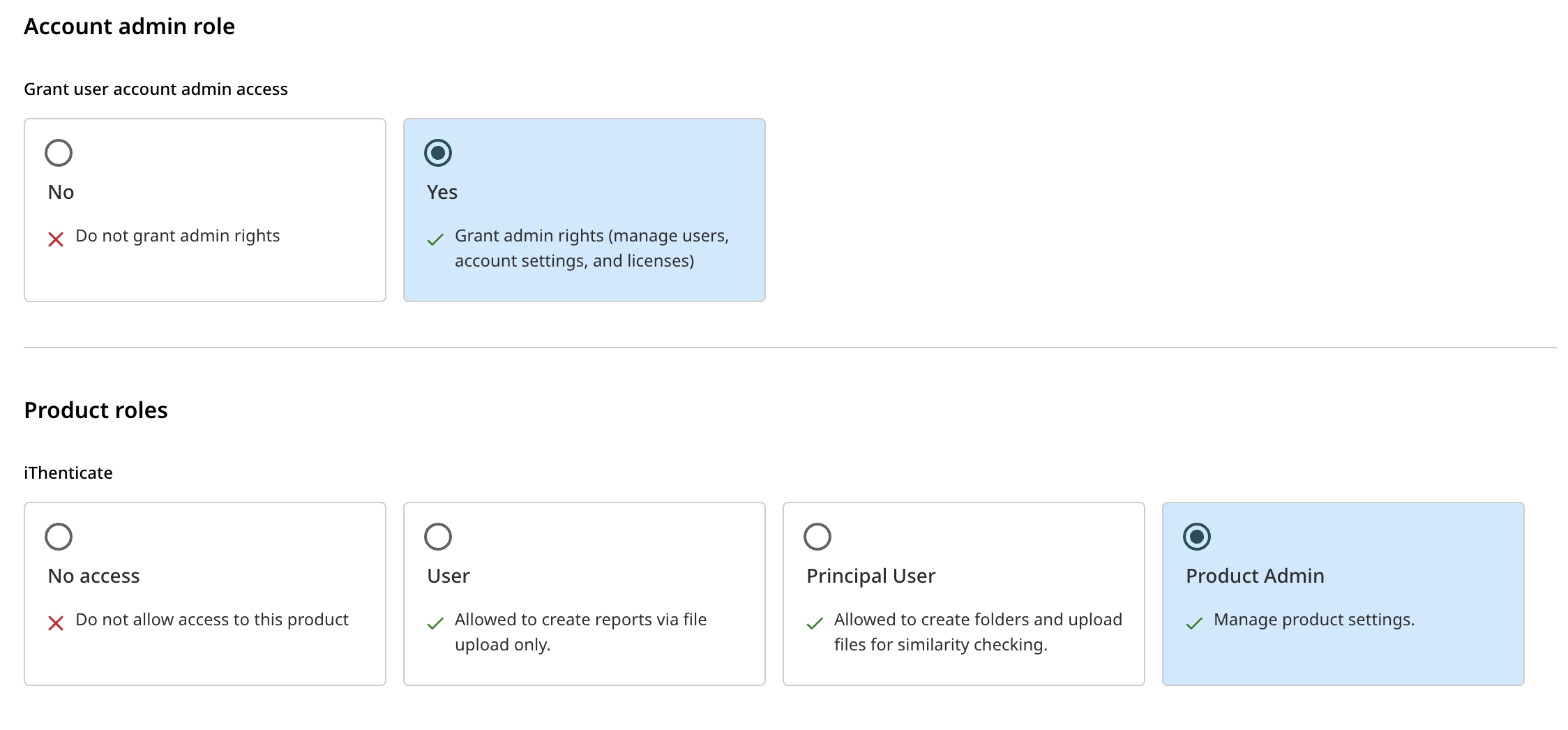Choose the No access radio button
The image size is (1568, 730).
[59, 537]
